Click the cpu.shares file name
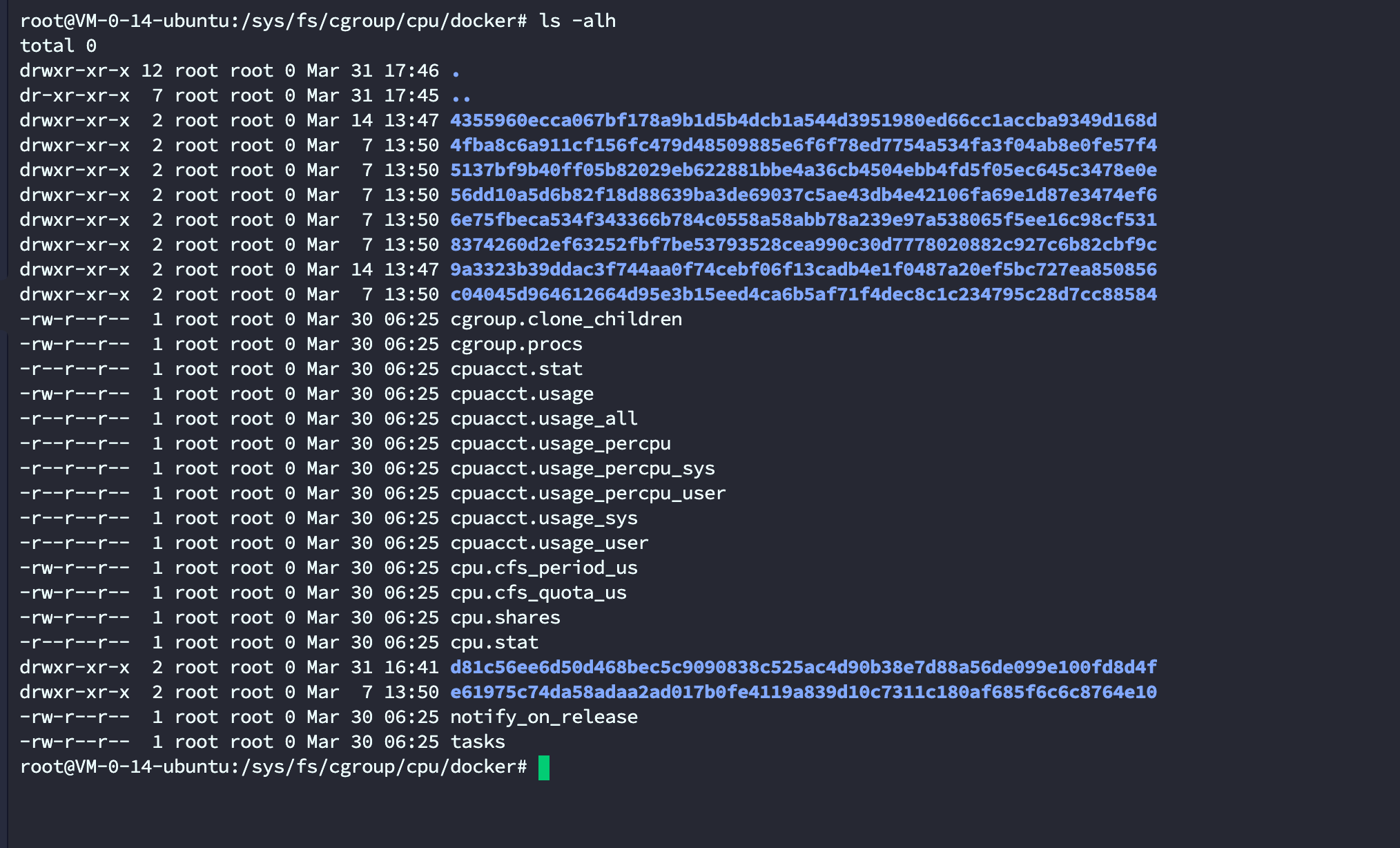The width and height of the screenshot is (1400, 848). (505, 617)
